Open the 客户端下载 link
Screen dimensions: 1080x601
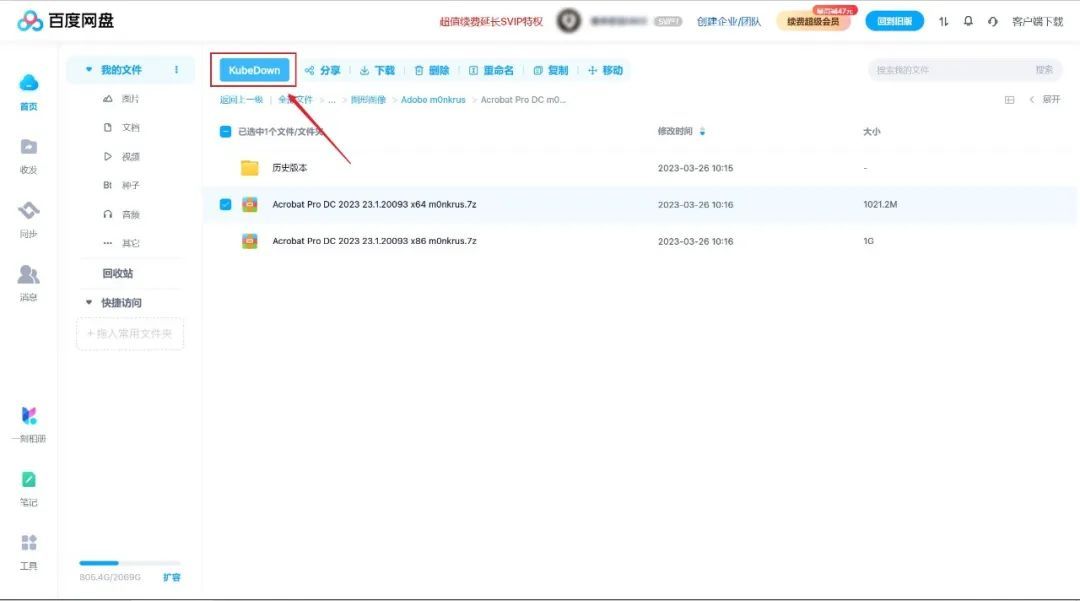1037,21
